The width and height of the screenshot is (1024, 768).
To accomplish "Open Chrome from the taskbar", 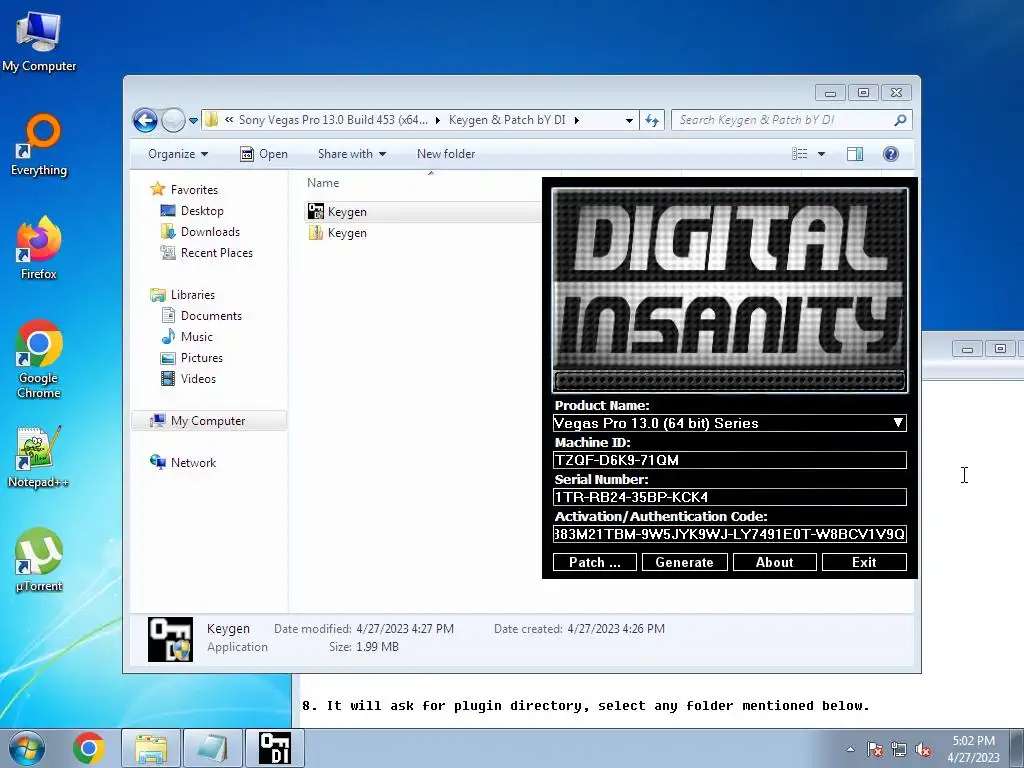I will [x=89, y=748].
